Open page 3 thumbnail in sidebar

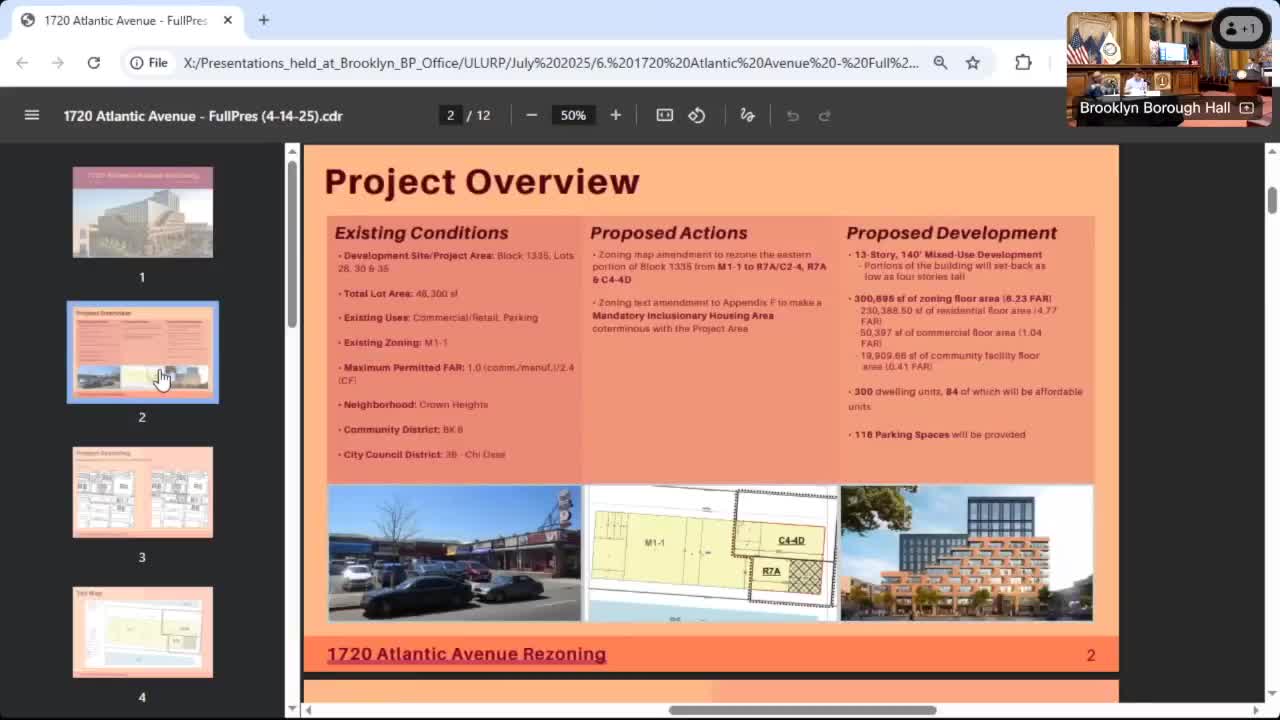point(143,492)
